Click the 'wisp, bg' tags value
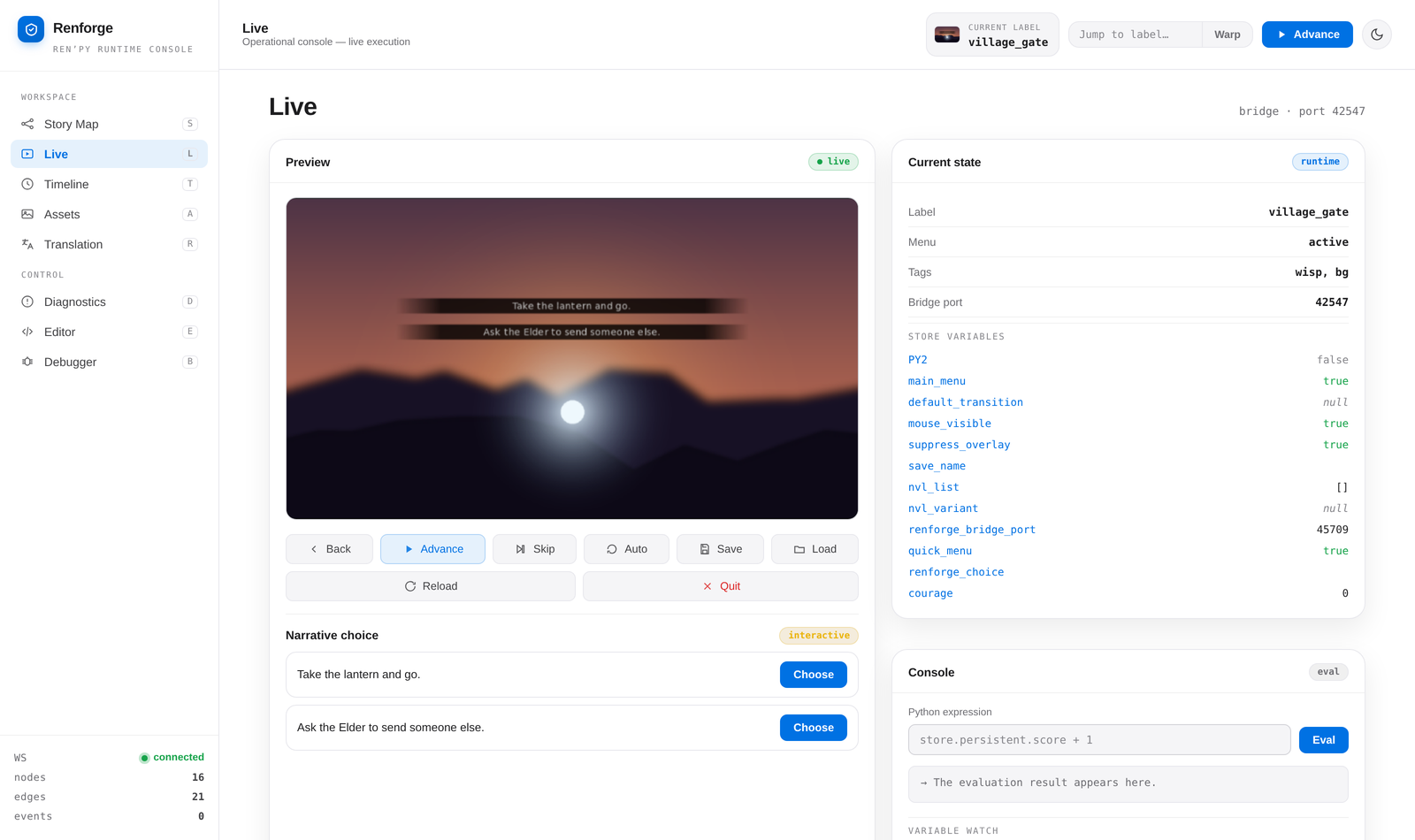This screenshot has width=1415, height=840. 1321,272
